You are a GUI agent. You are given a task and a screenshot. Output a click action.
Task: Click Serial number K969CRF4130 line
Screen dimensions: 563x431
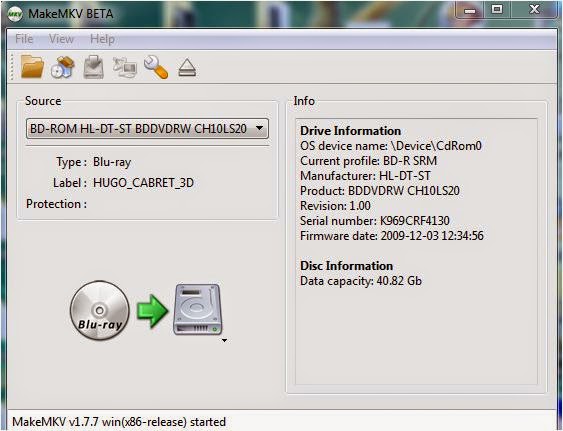[375, 221]
